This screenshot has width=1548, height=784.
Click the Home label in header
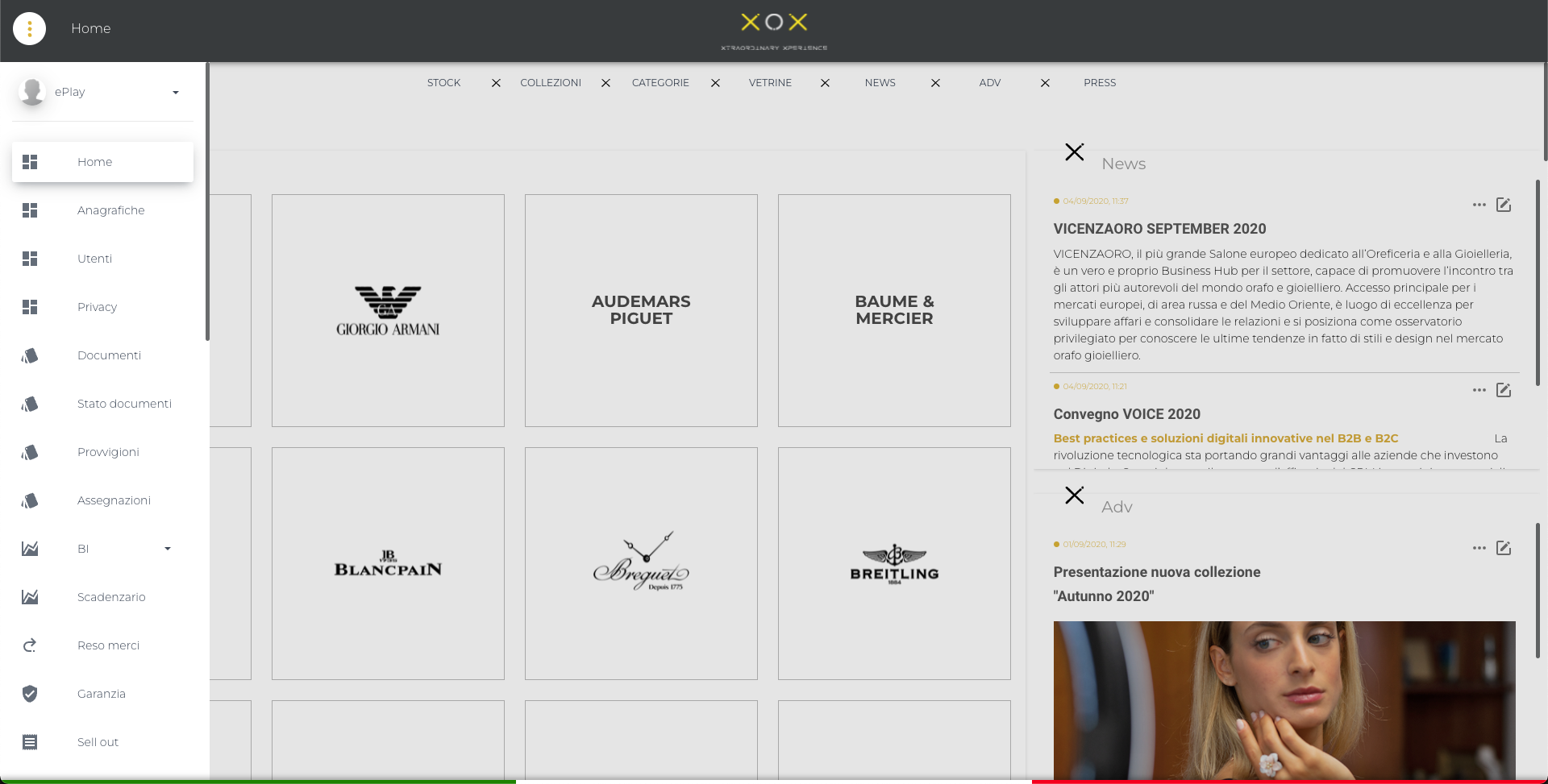[x=91, y=29]
